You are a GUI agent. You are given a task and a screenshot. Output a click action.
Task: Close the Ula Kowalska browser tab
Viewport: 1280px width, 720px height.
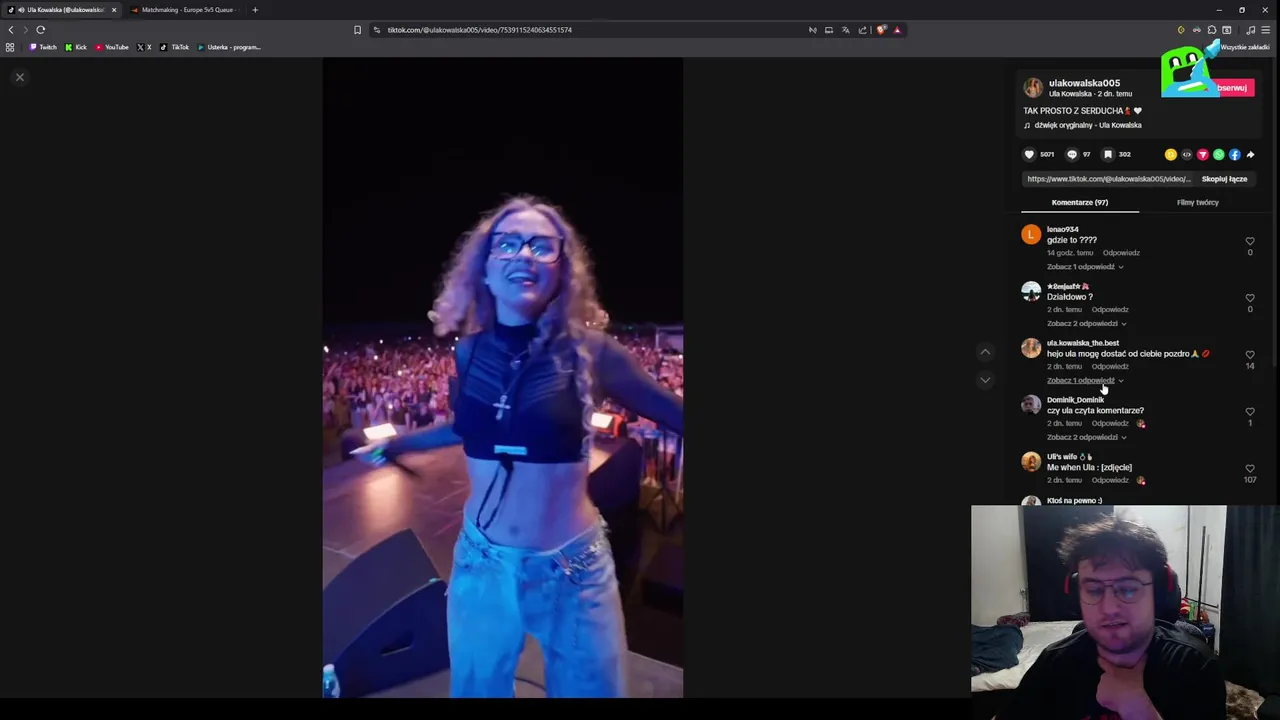[x=114, y=10]
